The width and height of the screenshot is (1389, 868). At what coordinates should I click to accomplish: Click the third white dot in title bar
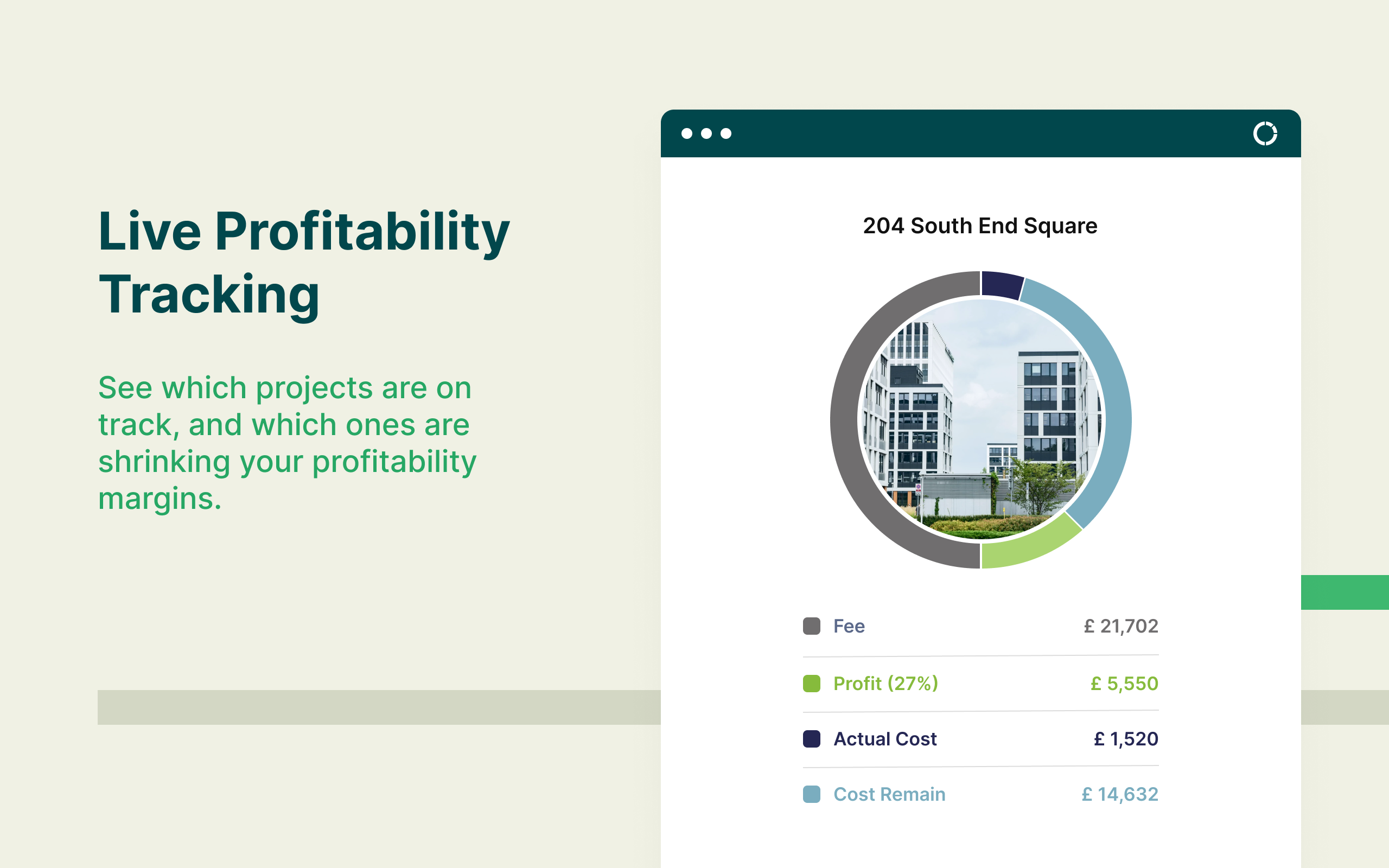click(726, 134)
